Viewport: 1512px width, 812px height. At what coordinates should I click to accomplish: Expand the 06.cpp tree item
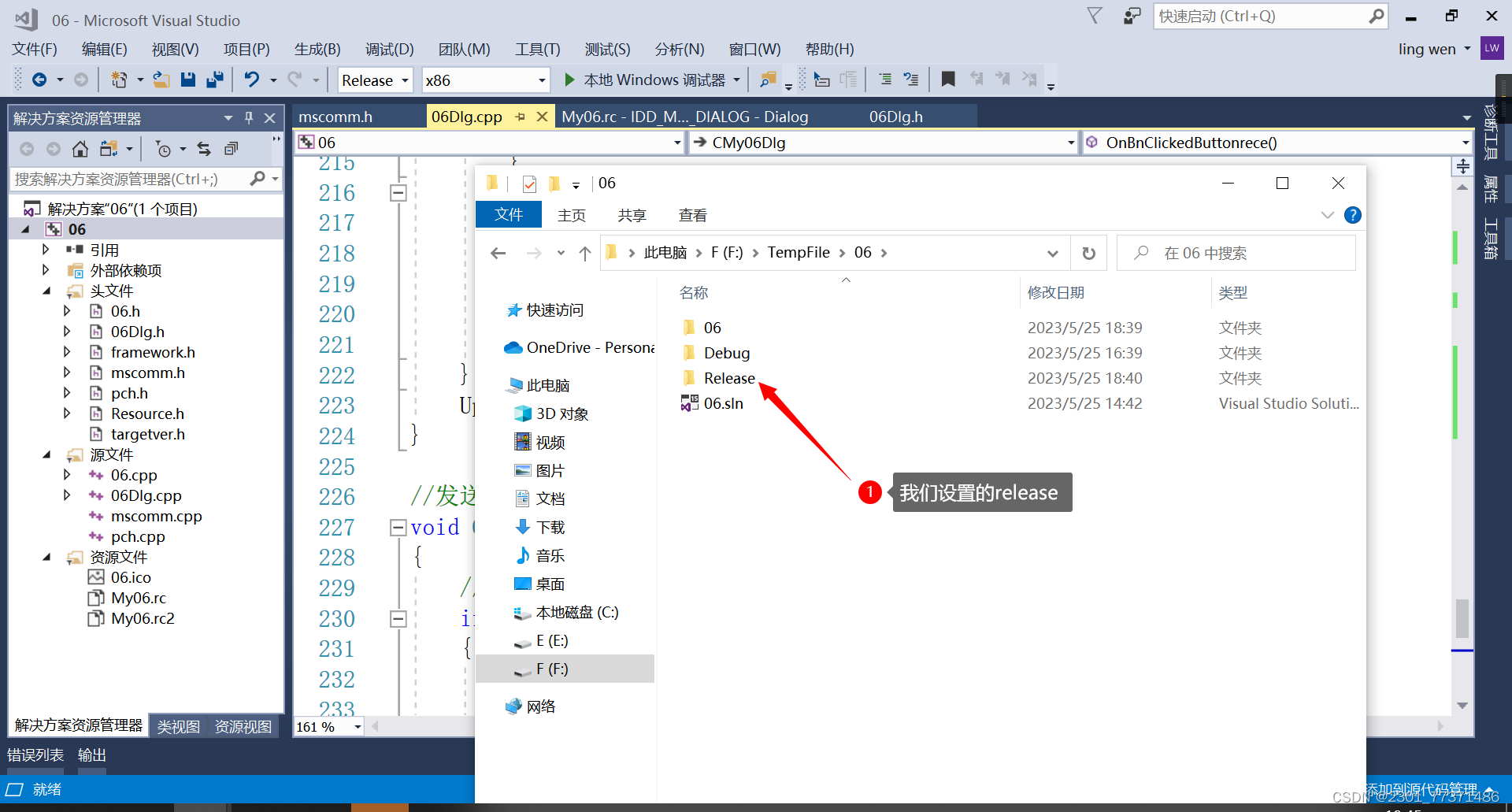click(67, 475)
